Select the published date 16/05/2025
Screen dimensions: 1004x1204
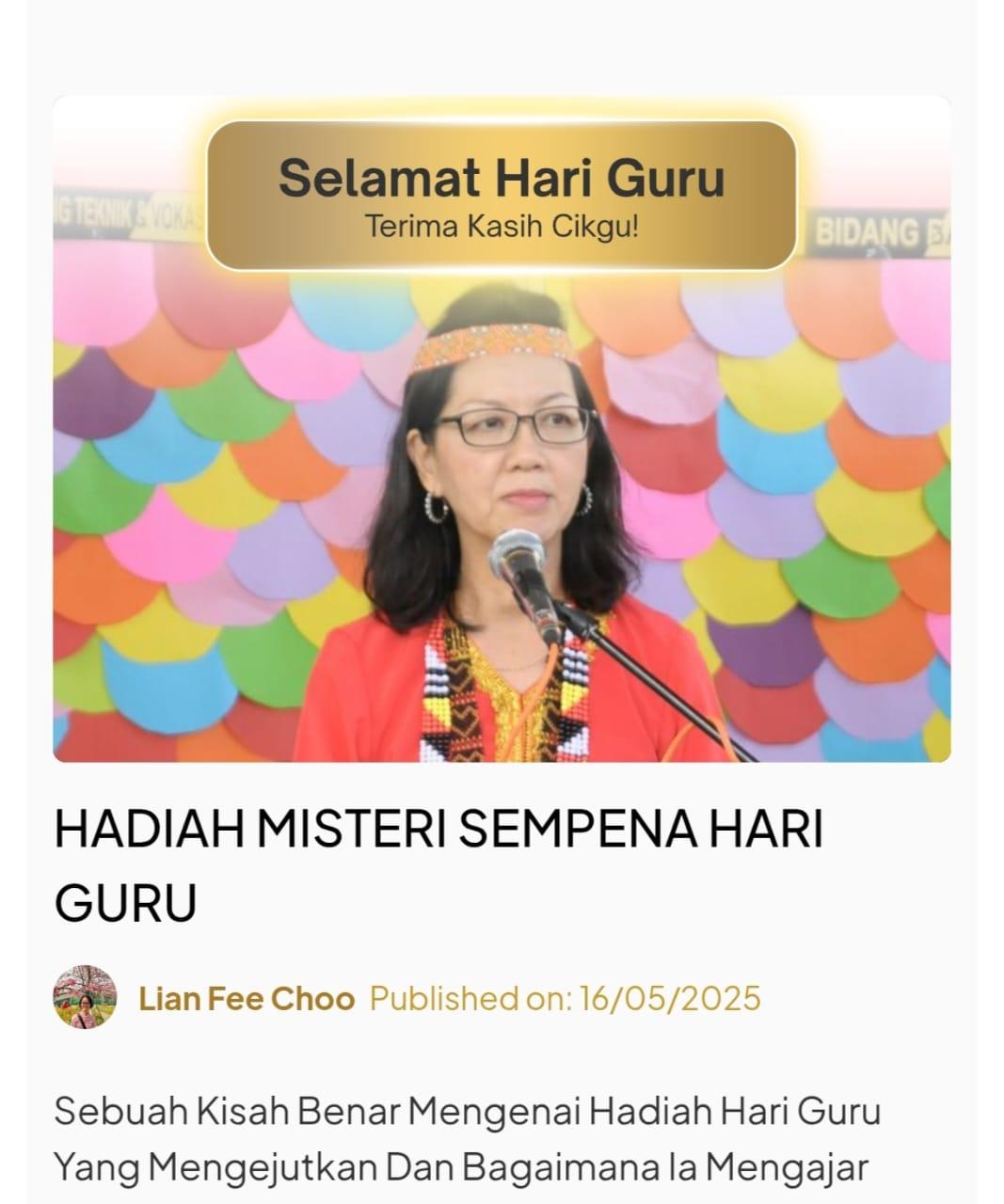tap(670, 998)
